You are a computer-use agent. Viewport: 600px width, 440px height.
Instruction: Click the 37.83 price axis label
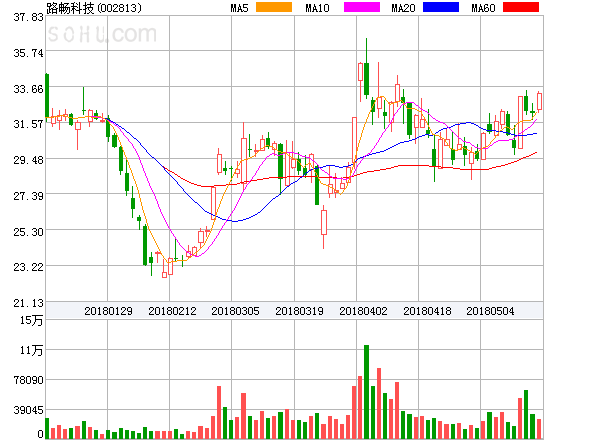point(28,17)
